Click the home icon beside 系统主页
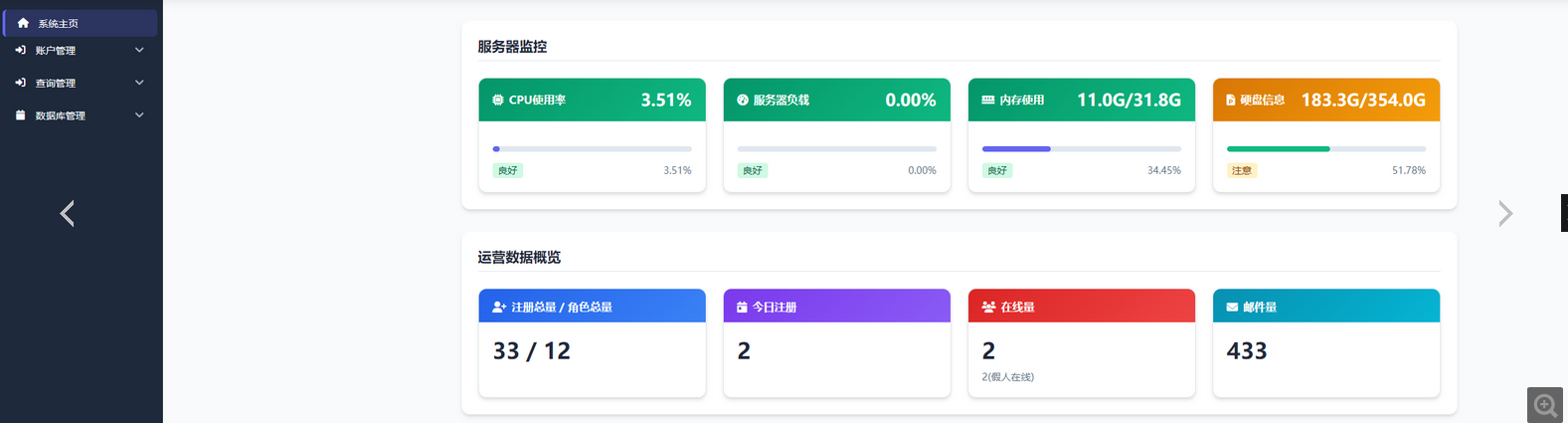This screenshot has width=1568, height=423. point(23,23)
